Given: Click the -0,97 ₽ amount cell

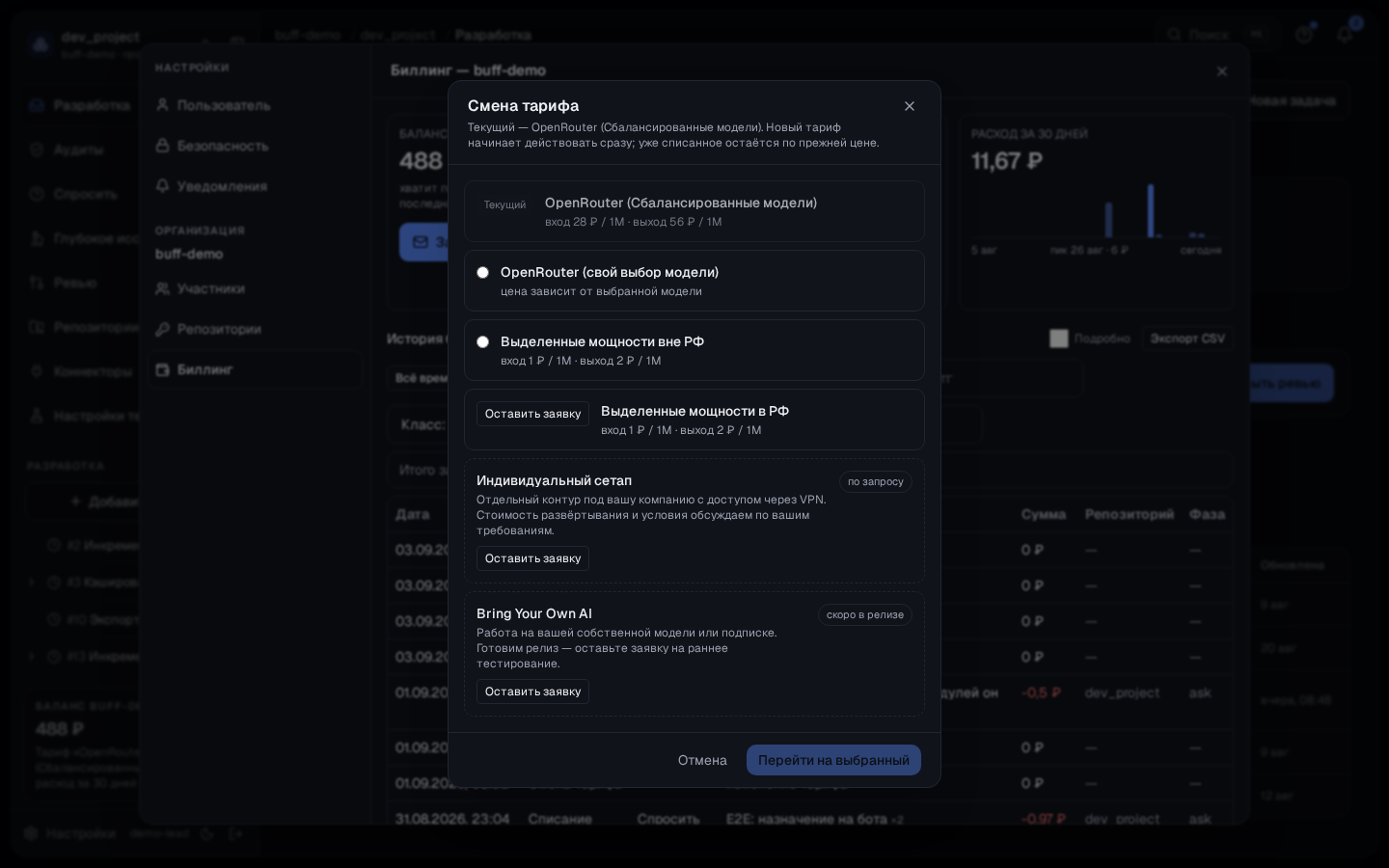Looking at the screenshot, I should point(1044,819).
